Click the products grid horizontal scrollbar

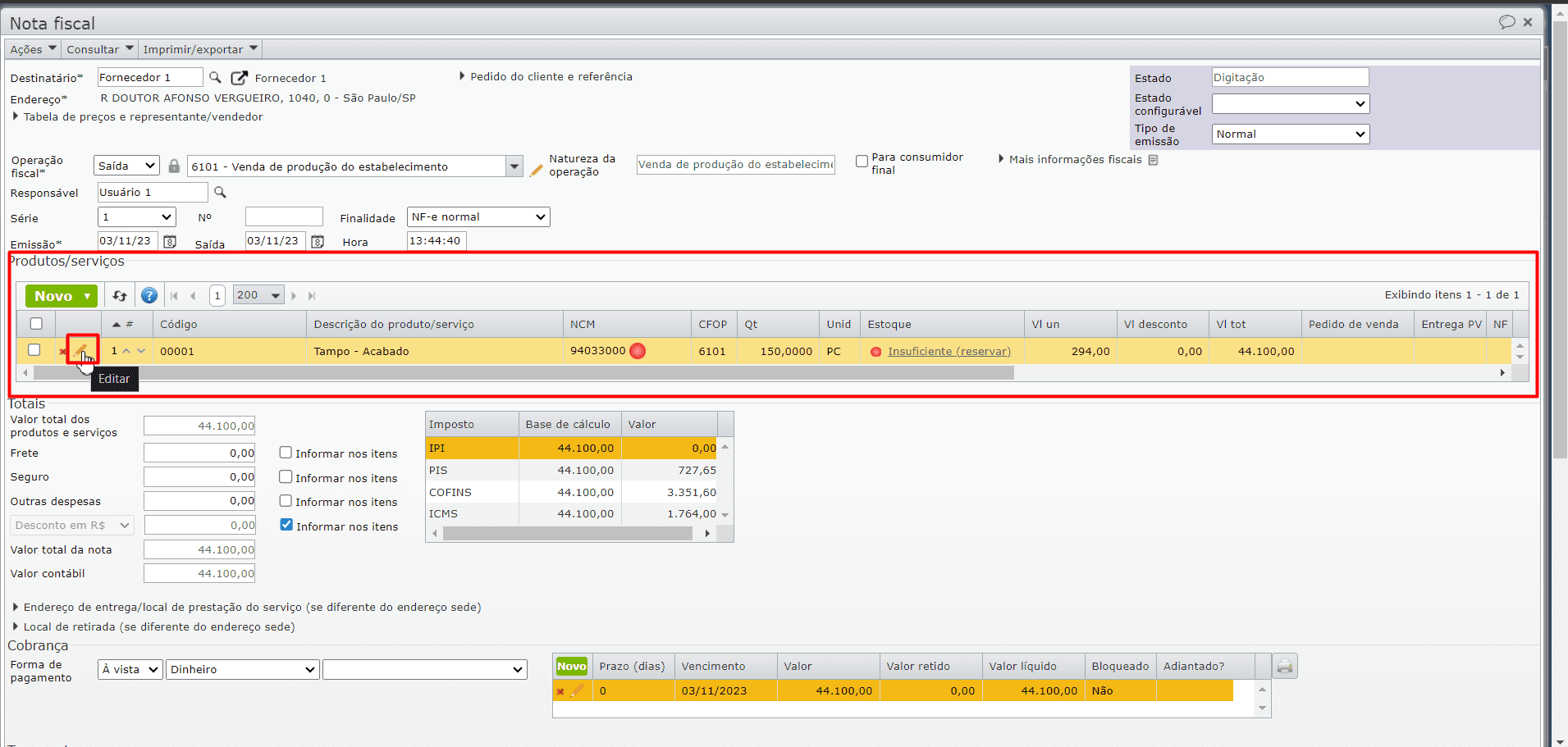(523, 373)
